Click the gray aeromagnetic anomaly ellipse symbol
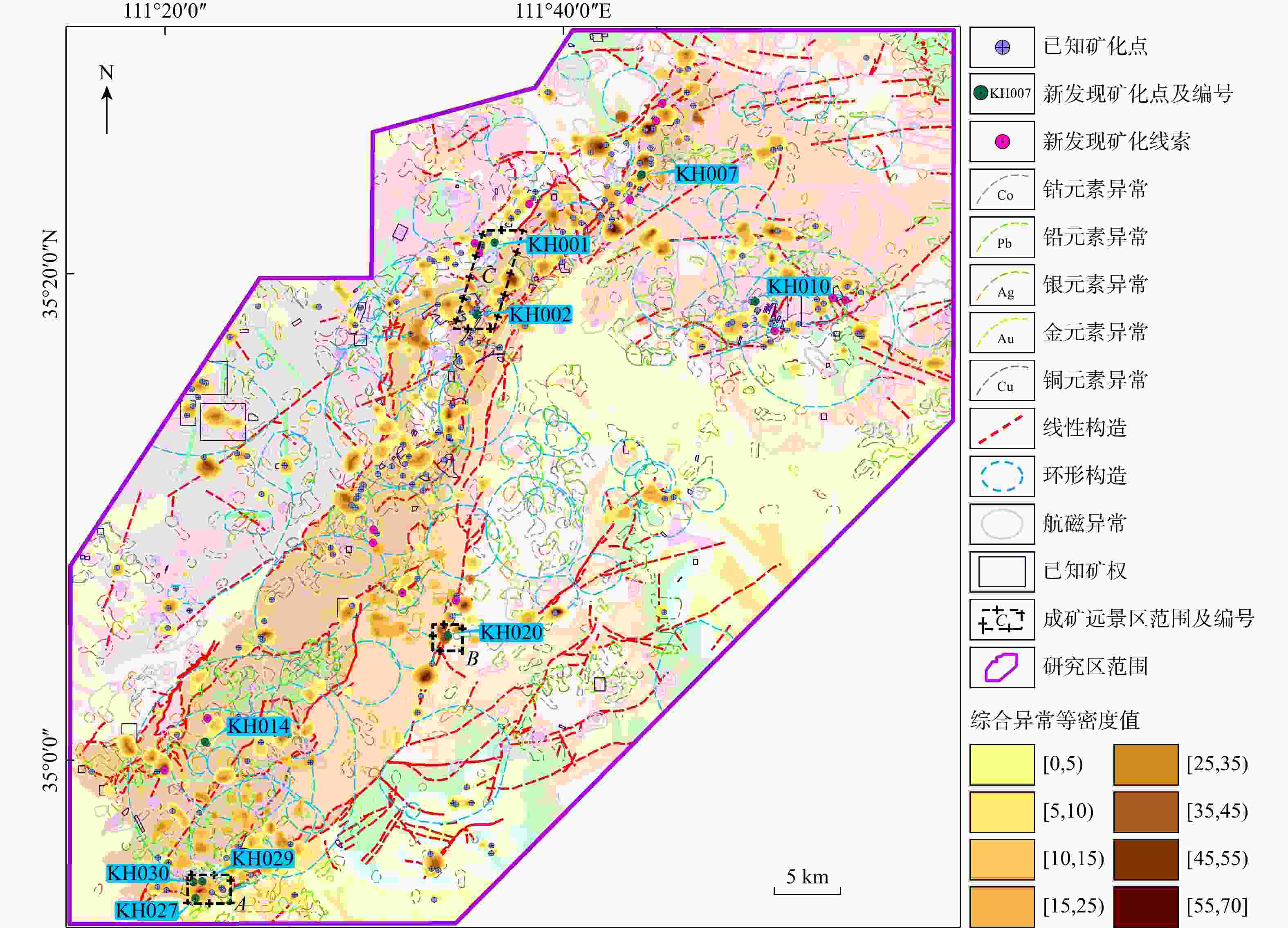Screen dimensions: 1288x928 (1001, 524)
